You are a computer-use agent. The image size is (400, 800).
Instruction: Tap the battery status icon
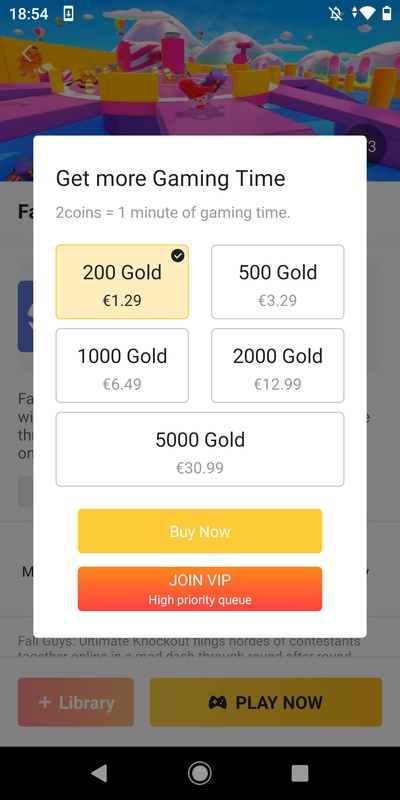[387, 13]
